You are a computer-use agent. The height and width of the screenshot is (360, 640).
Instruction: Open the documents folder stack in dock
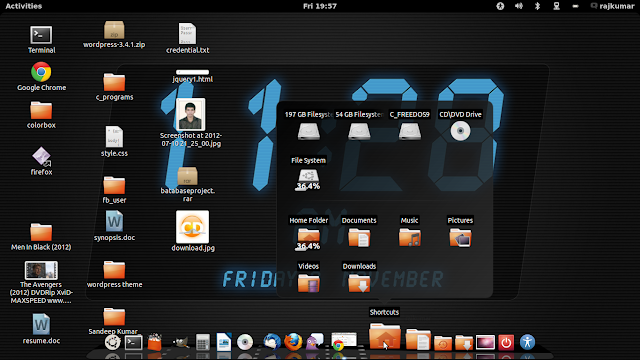coord(418,339)
